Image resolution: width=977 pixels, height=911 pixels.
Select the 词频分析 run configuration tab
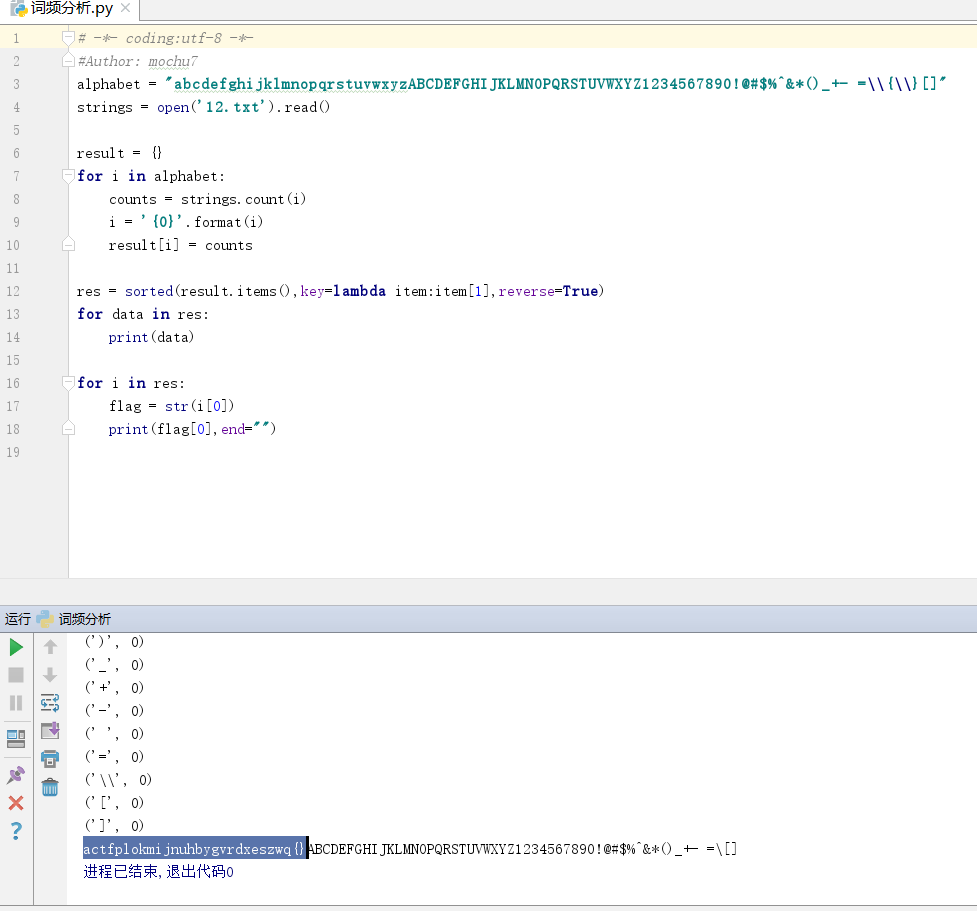[84, 619]
